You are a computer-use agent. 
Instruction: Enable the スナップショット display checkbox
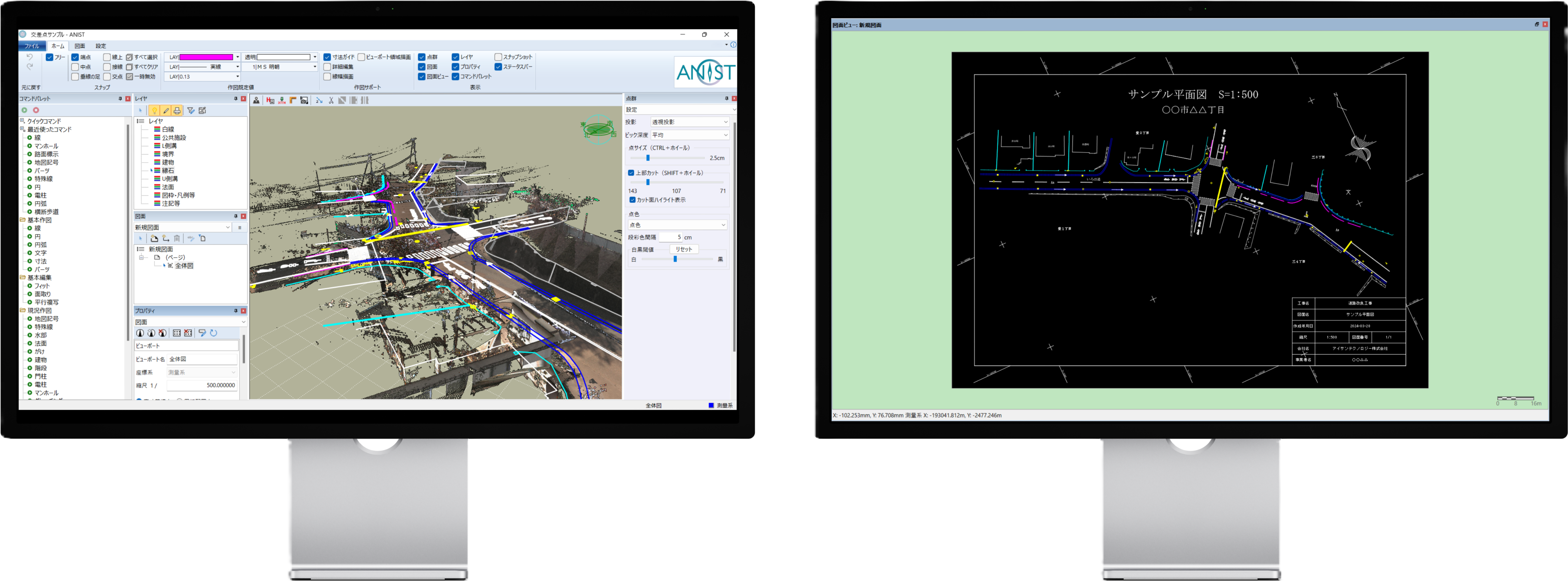498,57
